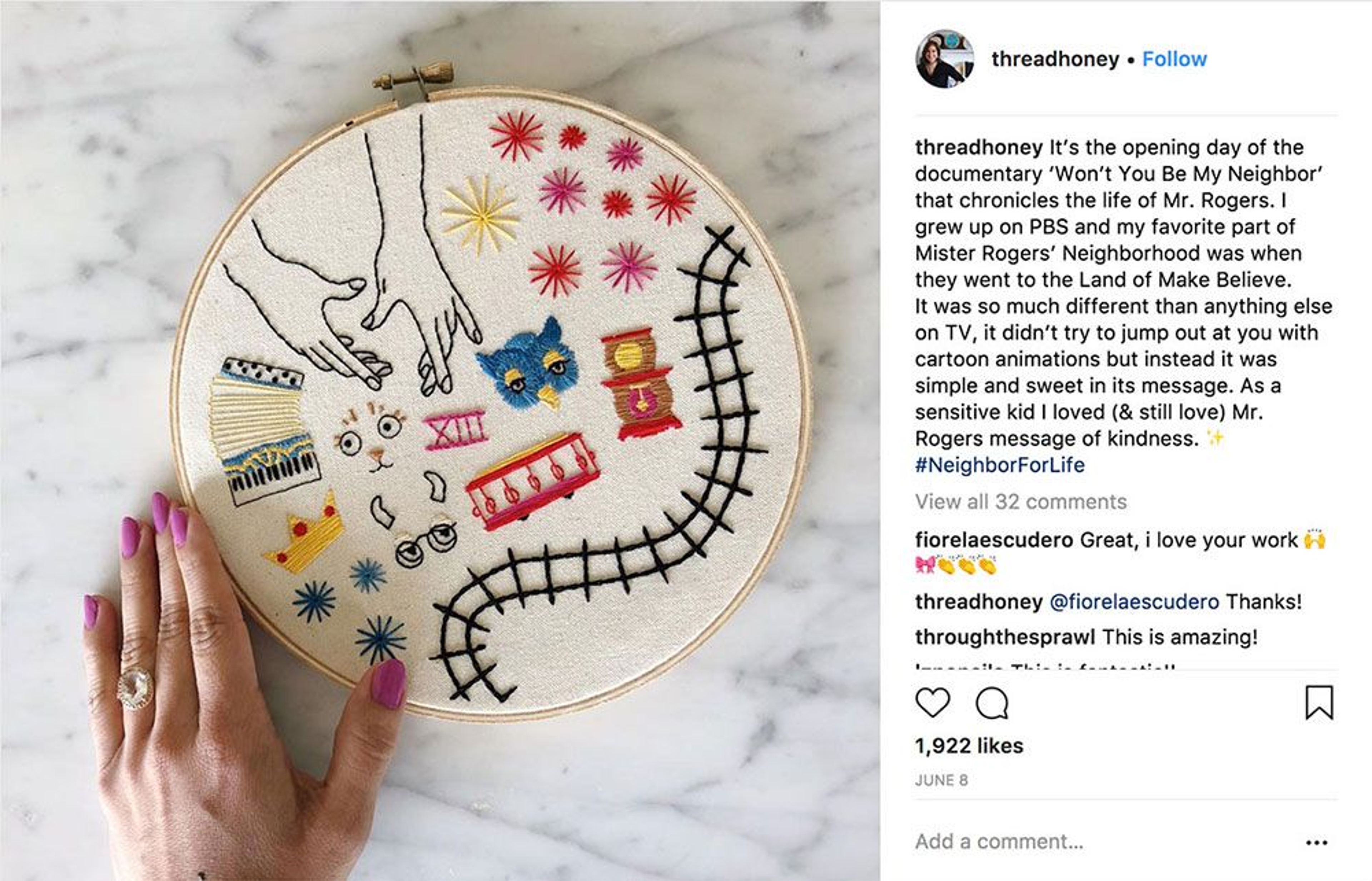Expand View all 32 comments

click(1021, 502)
